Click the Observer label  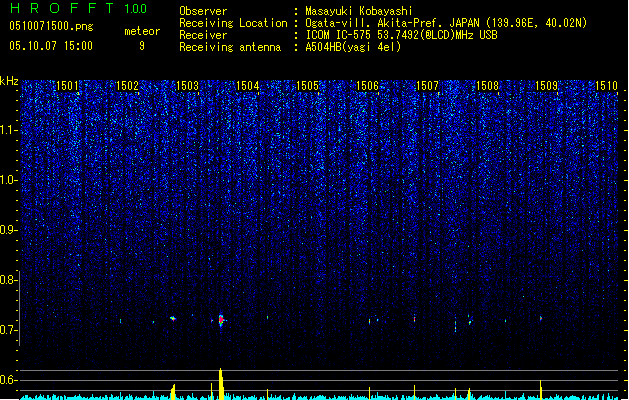point(203,11)
